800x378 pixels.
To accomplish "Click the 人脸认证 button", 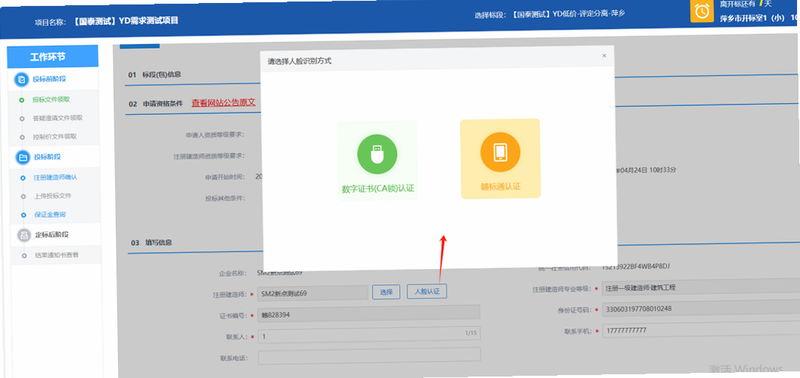I will coord(427,292).
